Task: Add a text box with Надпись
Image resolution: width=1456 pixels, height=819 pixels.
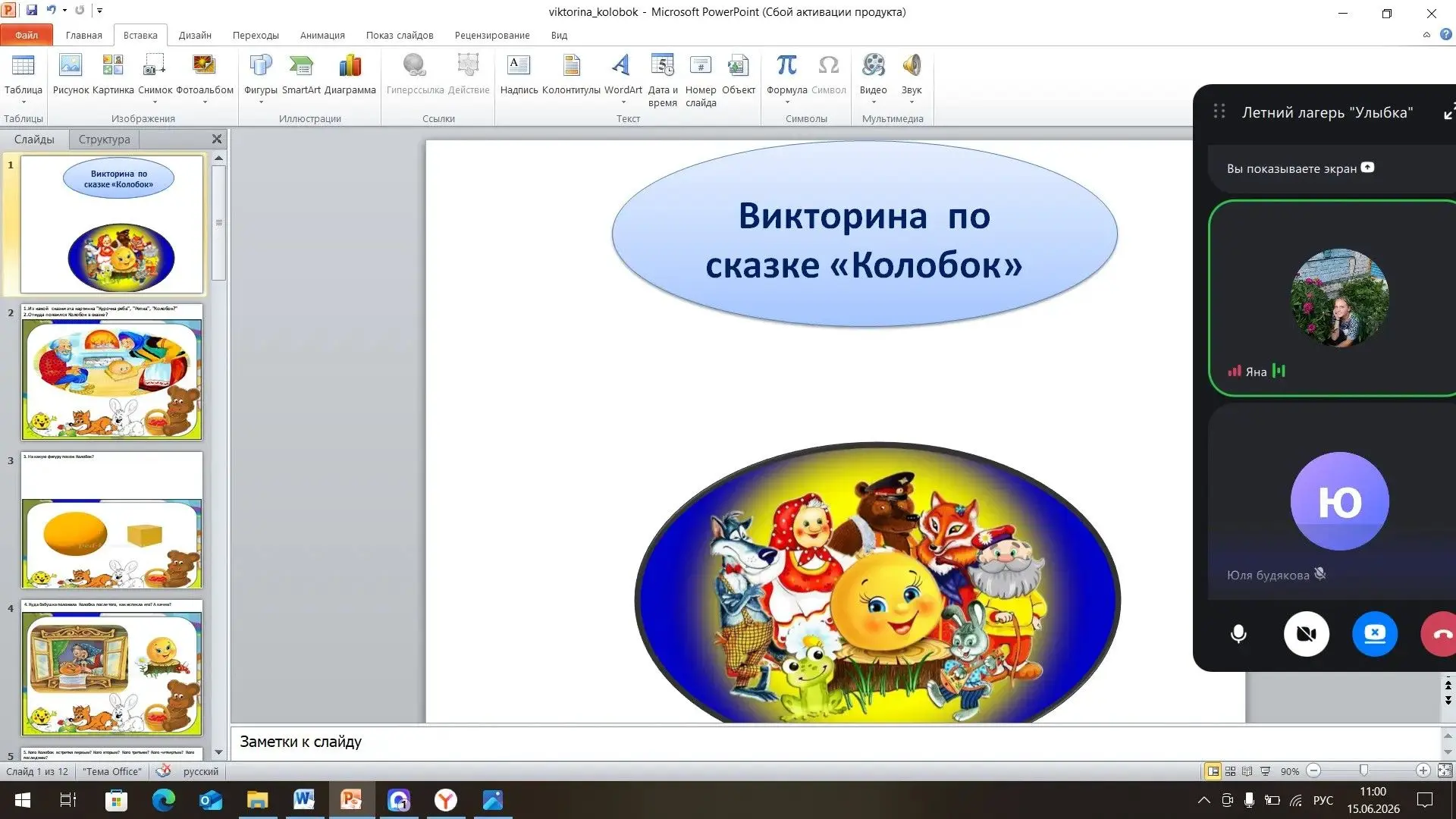Action: [x=519, y=74]
